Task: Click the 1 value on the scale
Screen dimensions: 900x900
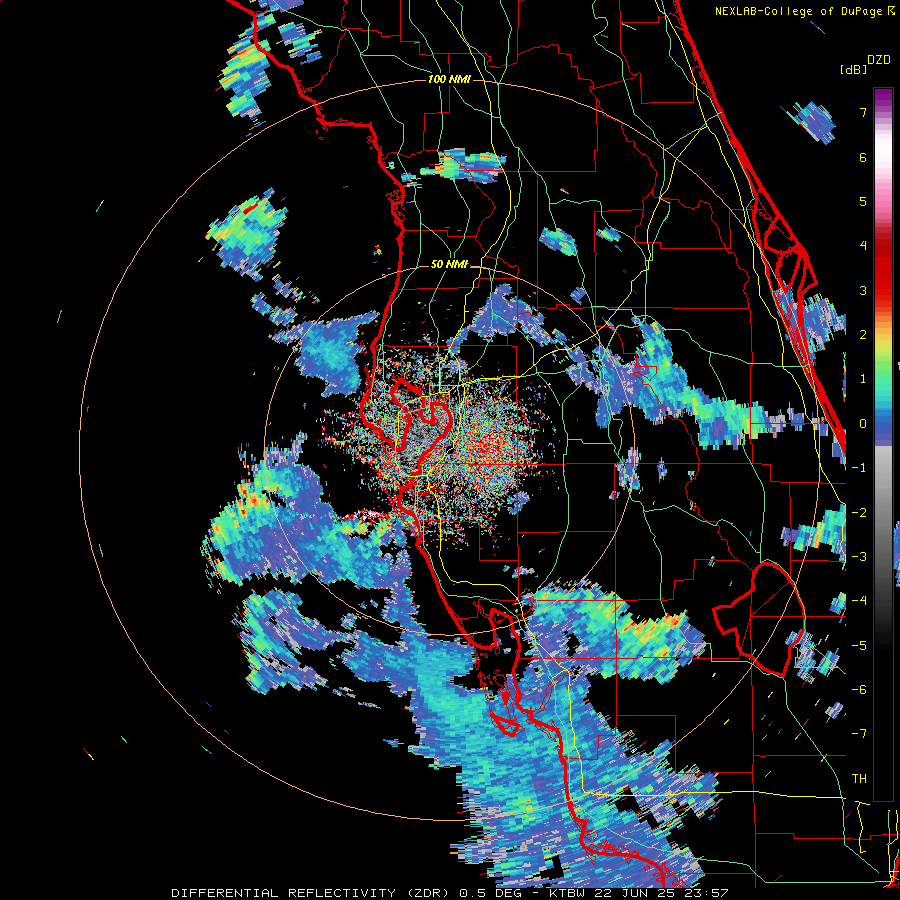Action: 863,379
